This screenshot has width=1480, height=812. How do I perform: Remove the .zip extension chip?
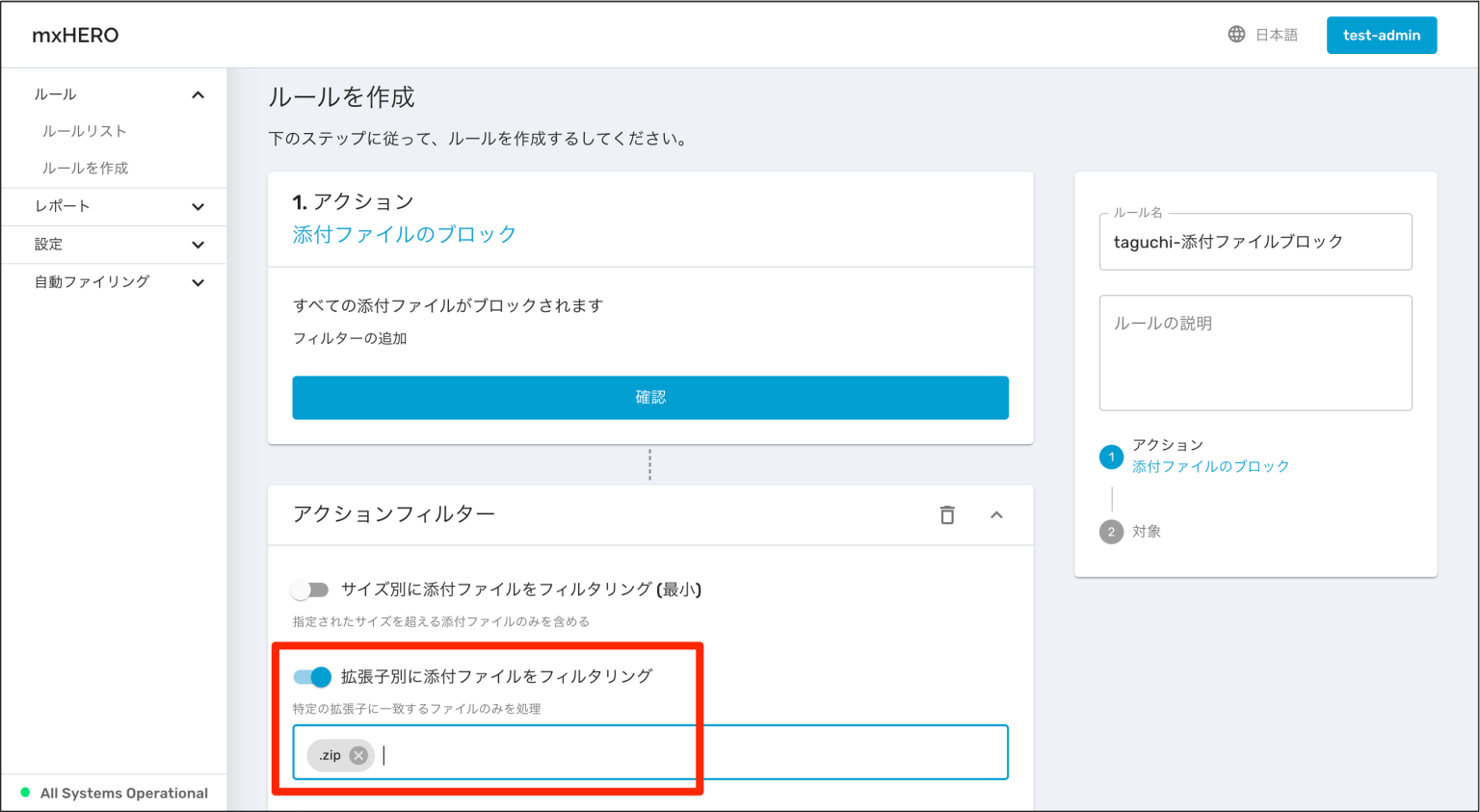(x=357, y=755)
